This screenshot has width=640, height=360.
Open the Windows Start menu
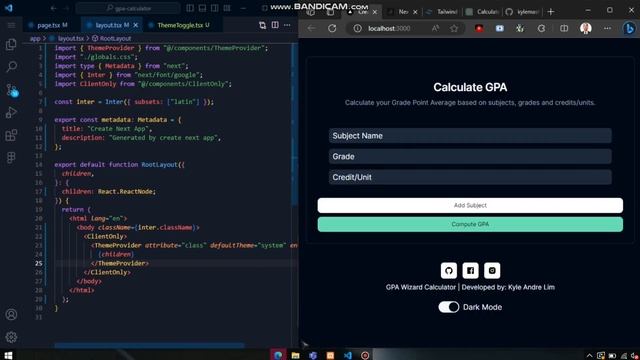point(8,355)
